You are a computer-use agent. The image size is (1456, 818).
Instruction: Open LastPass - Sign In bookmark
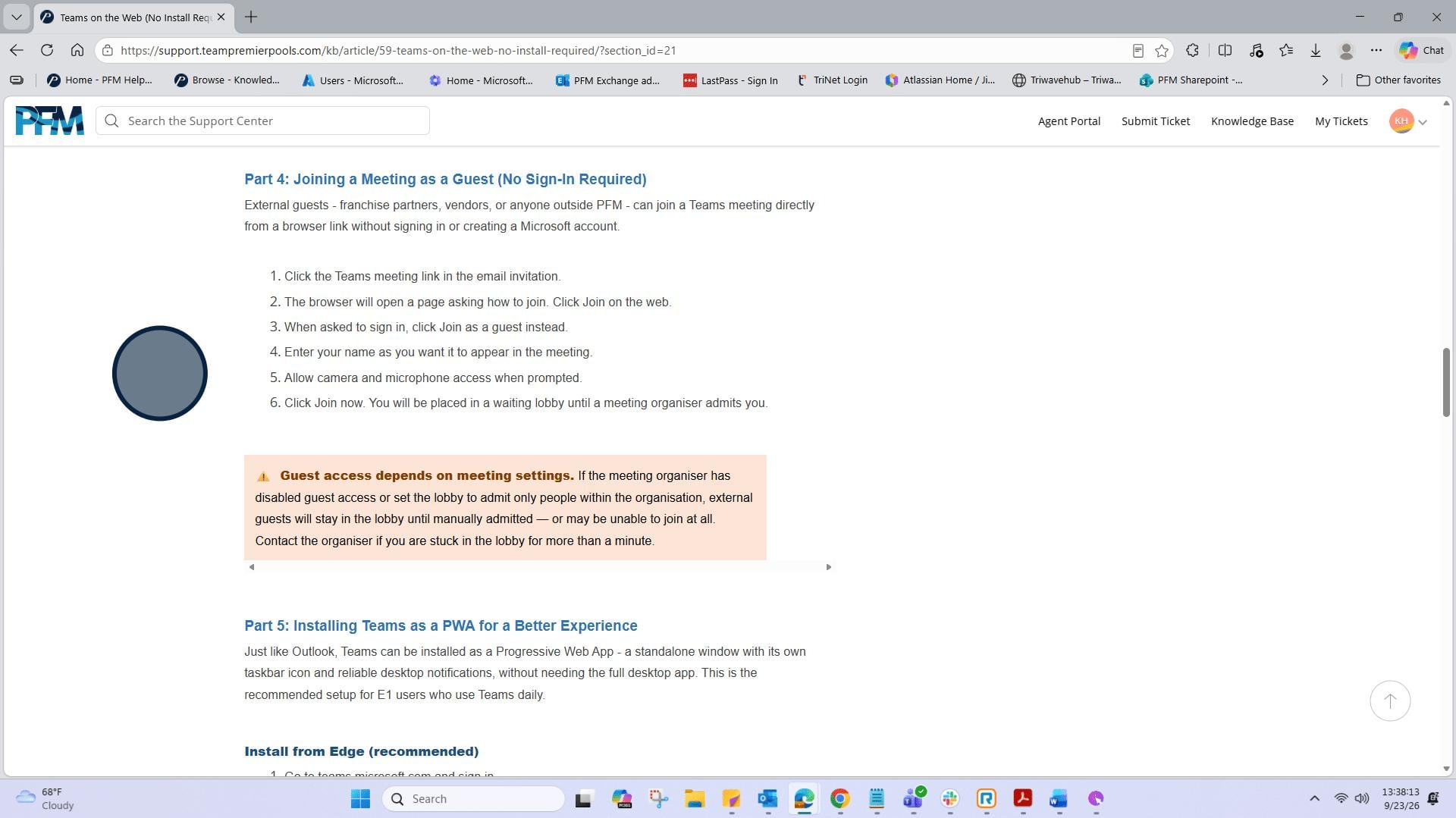pyautogui.click(x=730, y=80)
